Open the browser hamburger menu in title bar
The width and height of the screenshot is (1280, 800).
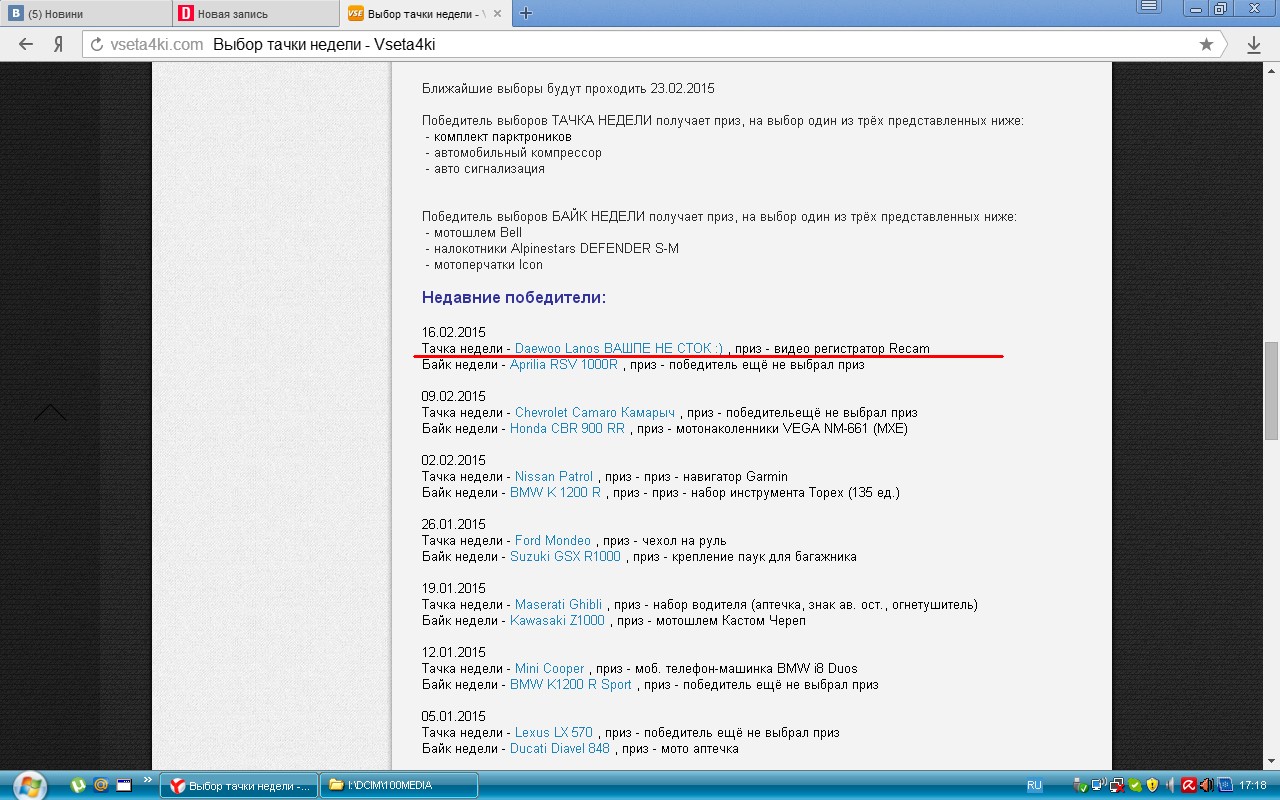[x=1150, y=7]
